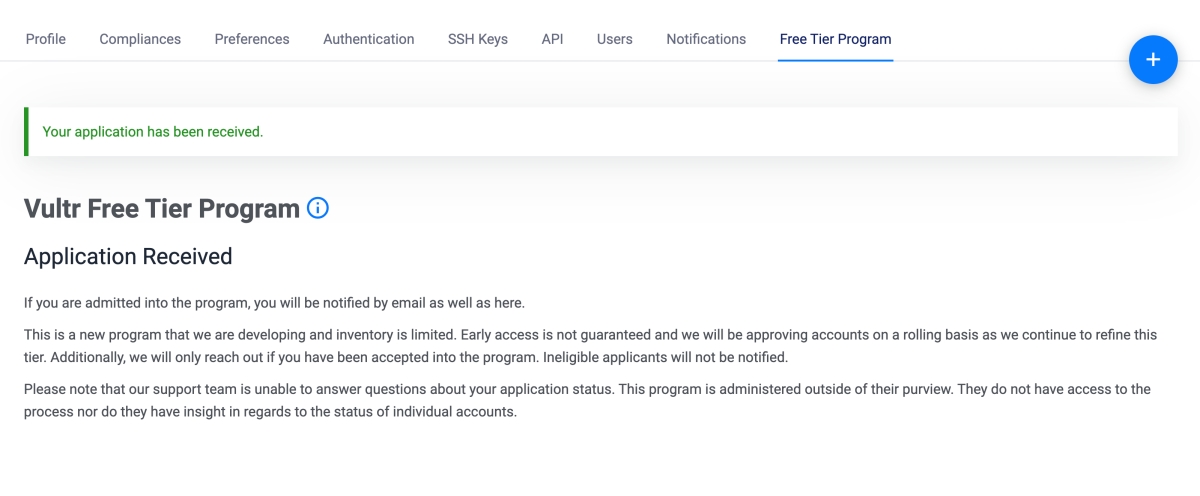This screenshot has width=1200, height=496.
Task: View the Notifications tab
Action: [x=706, y=39]
